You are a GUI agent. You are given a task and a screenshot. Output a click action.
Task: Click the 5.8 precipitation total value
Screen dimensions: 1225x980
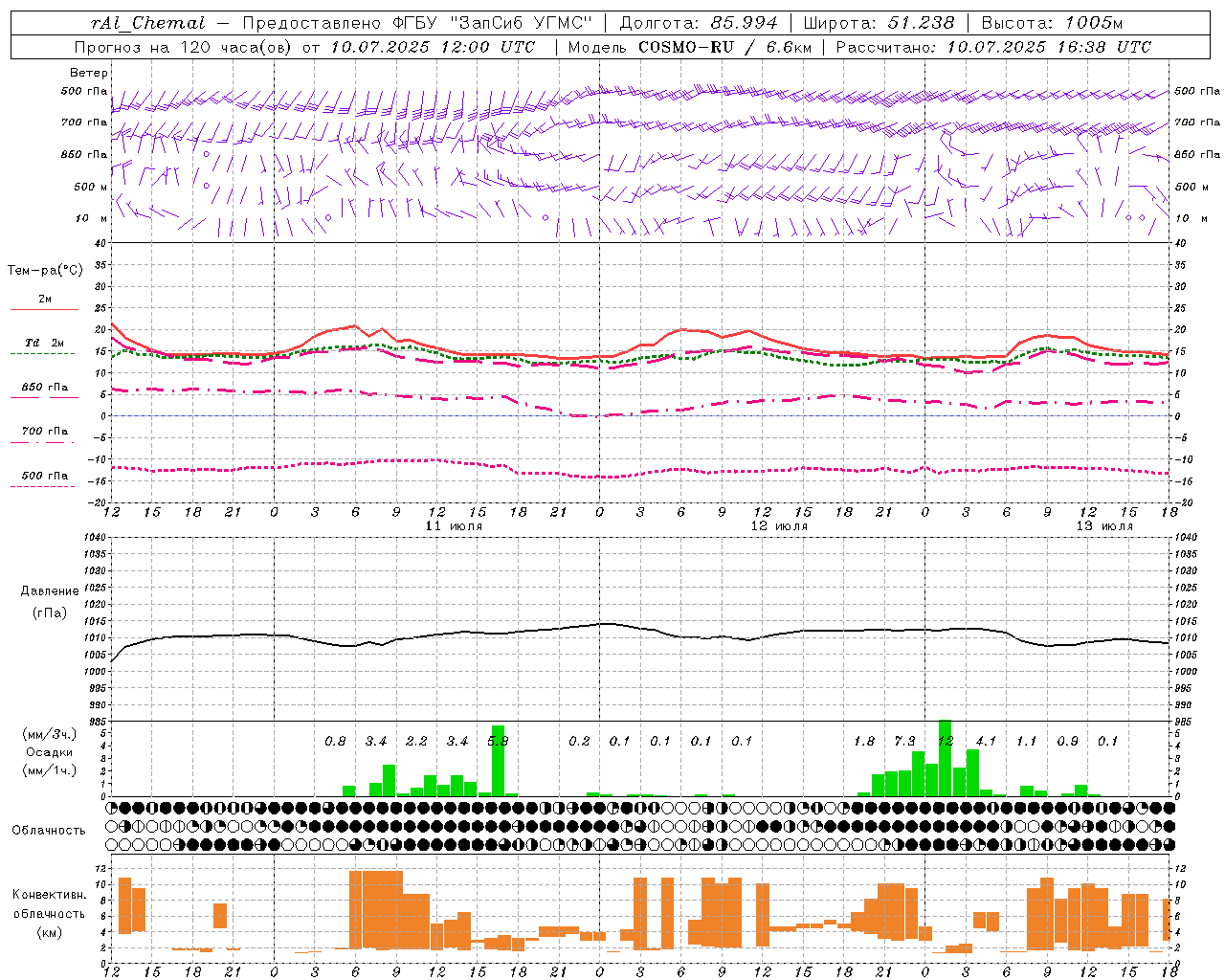[498, 741]
